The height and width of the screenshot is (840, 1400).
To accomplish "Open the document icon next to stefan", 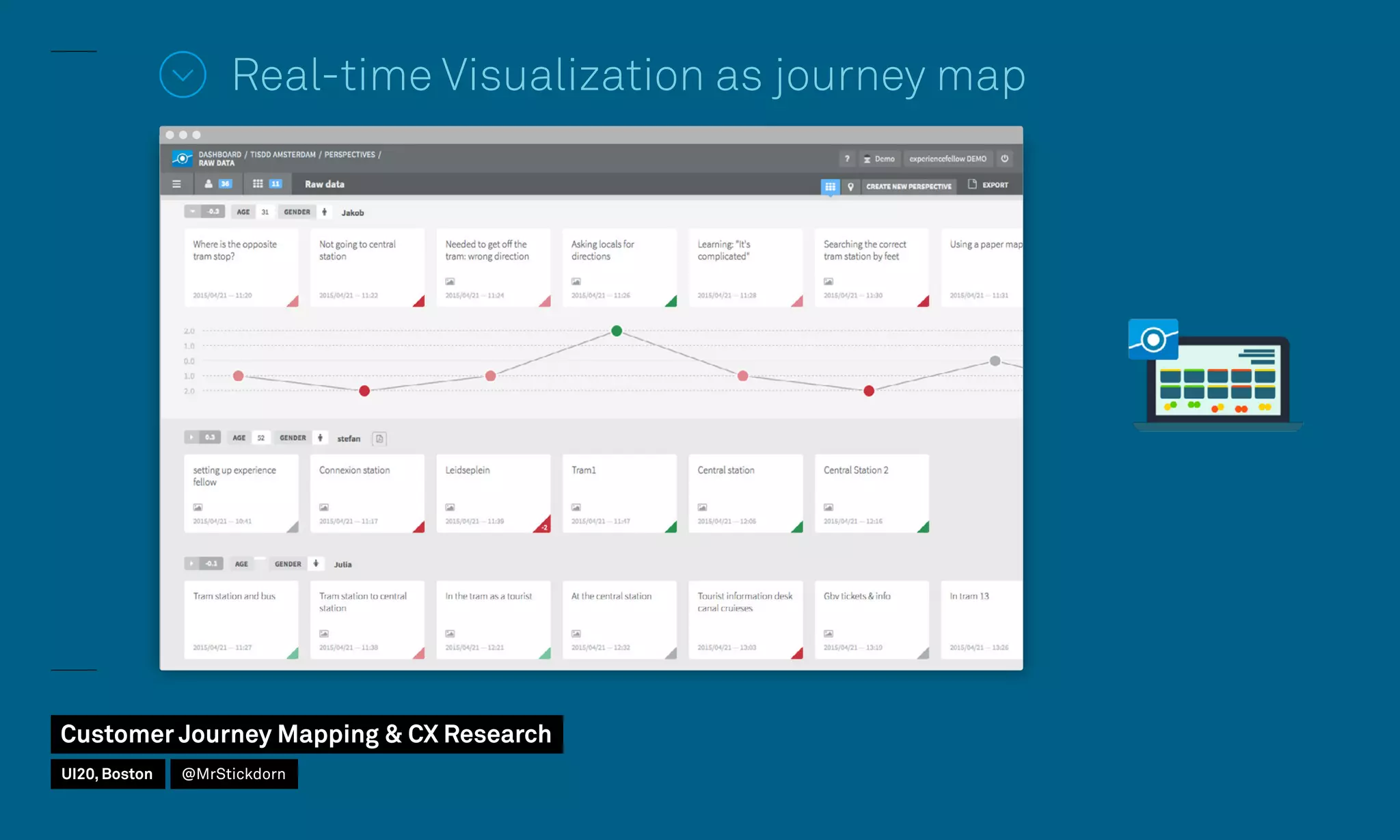I will (379, 439).
